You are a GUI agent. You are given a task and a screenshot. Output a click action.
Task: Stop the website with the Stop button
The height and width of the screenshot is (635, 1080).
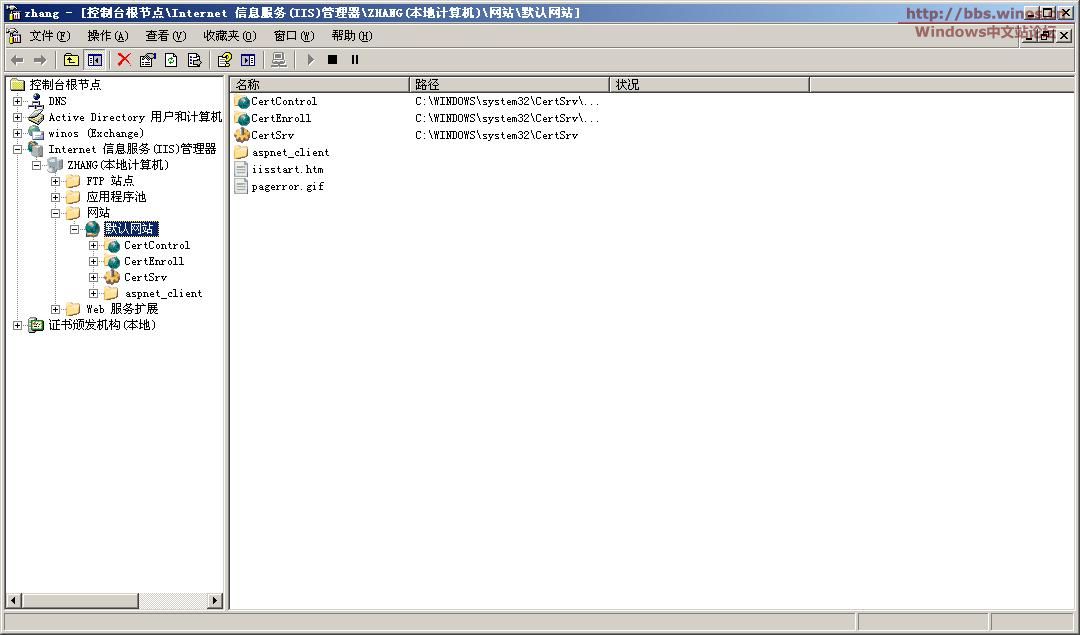coord(333,60)
